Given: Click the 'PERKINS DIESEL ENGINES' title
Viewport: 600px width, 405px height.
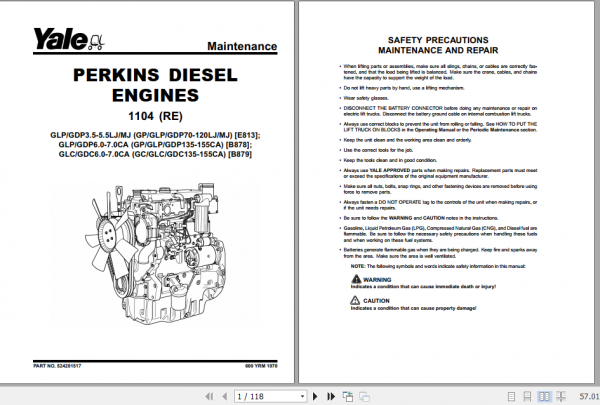Looking at the screenshot, I should (155, 85).
